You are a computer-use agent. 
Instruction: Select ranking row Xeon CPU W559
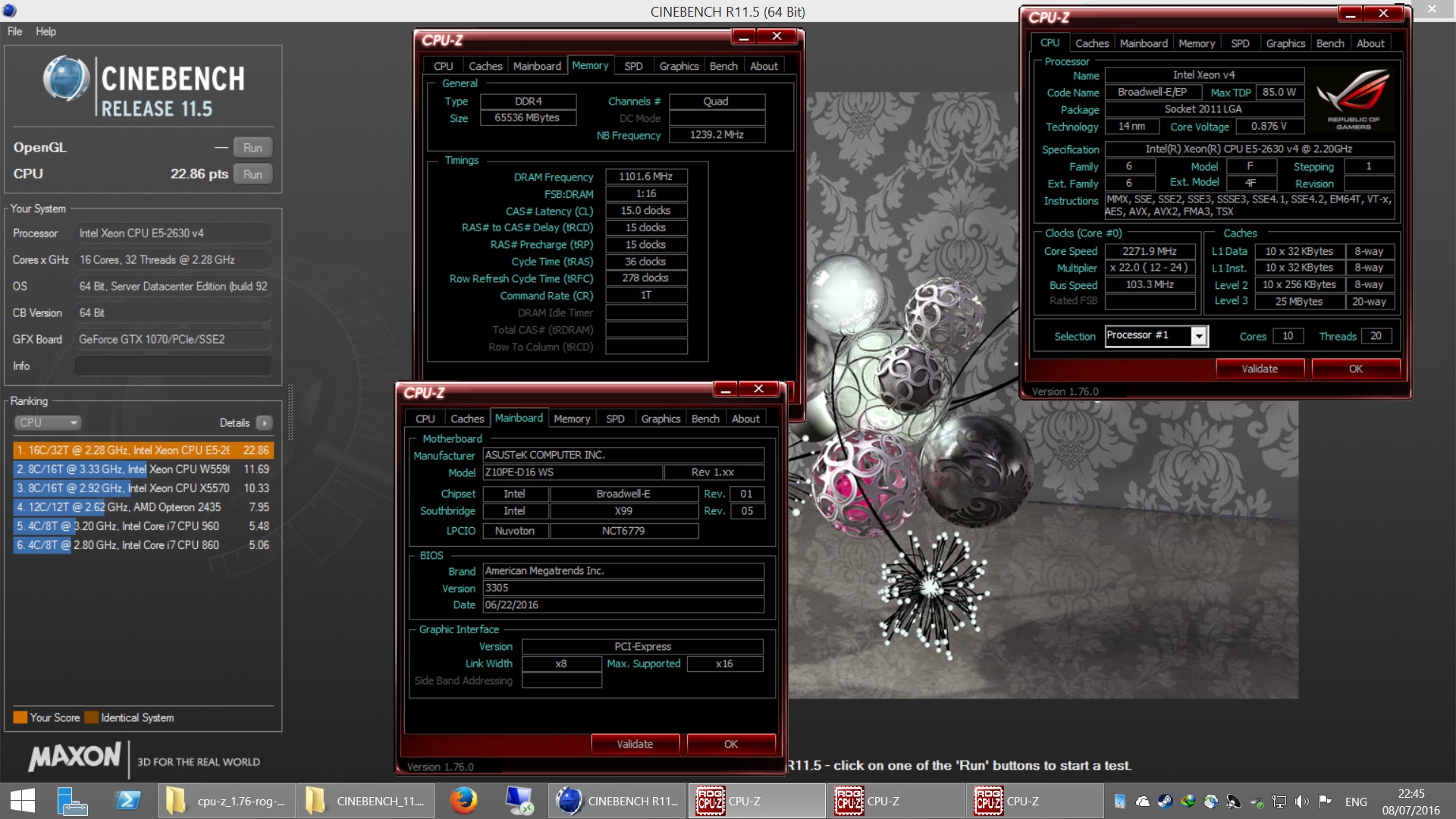[x=143, y=469]
